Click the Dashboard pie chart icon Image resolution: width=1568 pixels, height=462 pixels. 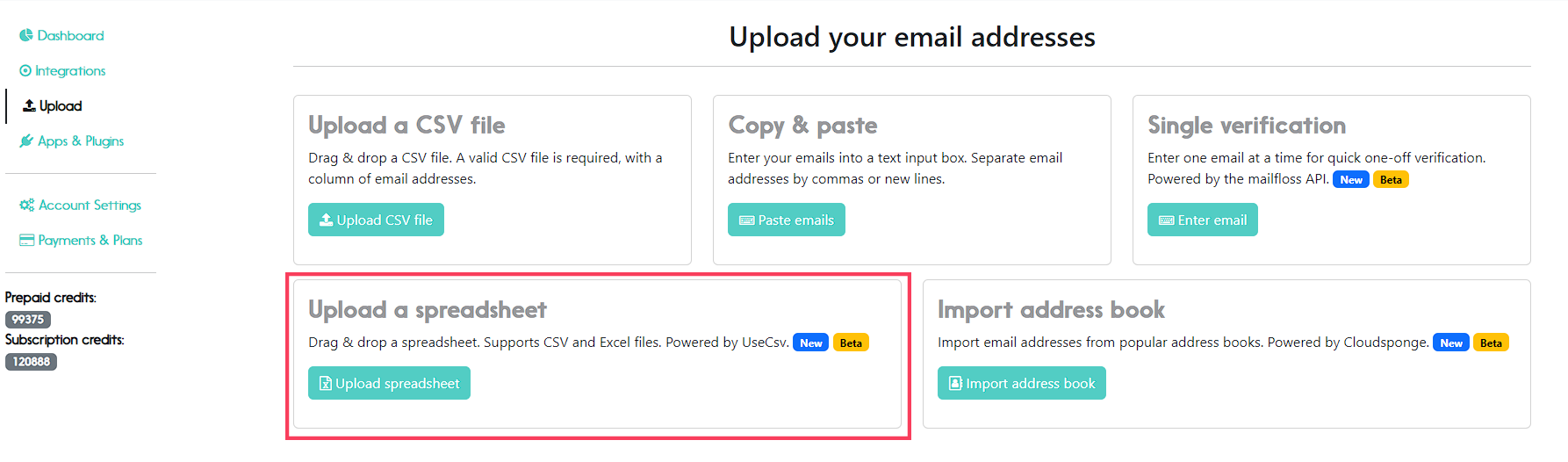pyautogui.click(x=26, y=35)
